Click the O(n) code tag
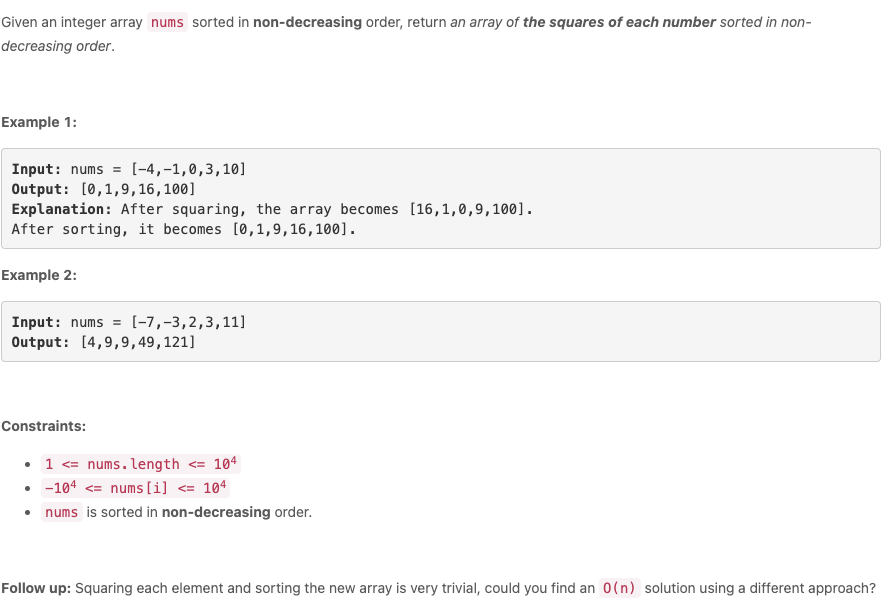 (620, 588)
